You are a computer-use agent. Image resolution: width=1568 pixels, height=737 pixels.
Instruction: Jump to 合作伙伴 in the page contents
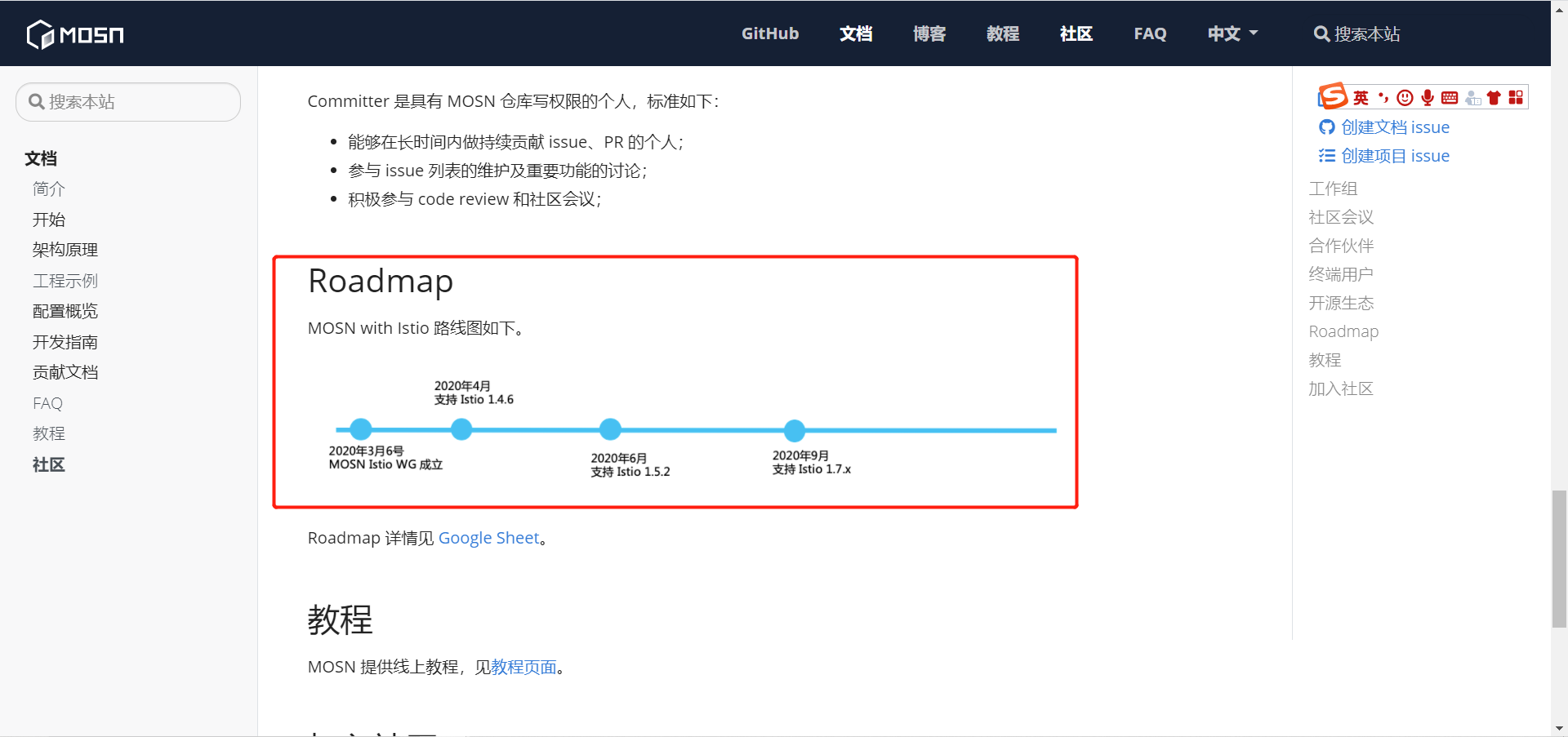click(1341, 246)
